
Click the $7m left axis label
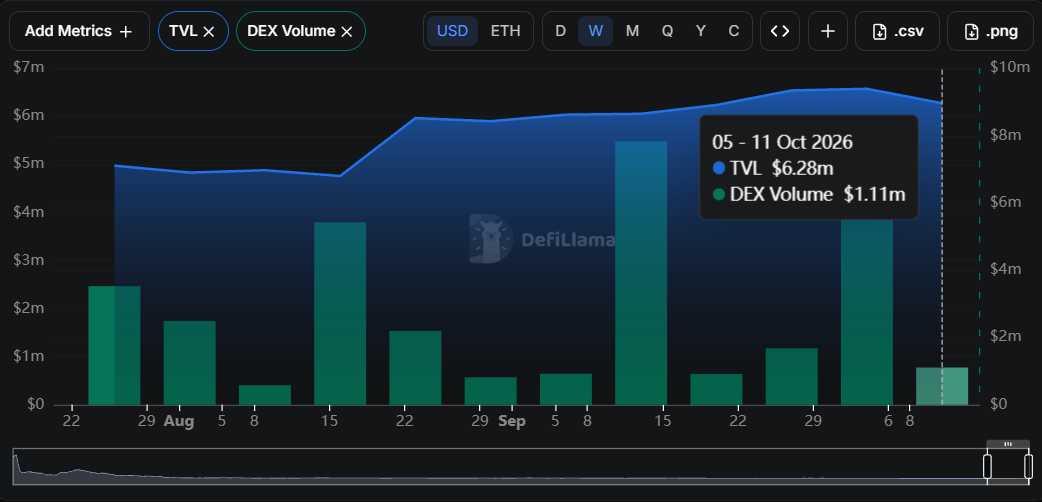[x=29, y=68]
